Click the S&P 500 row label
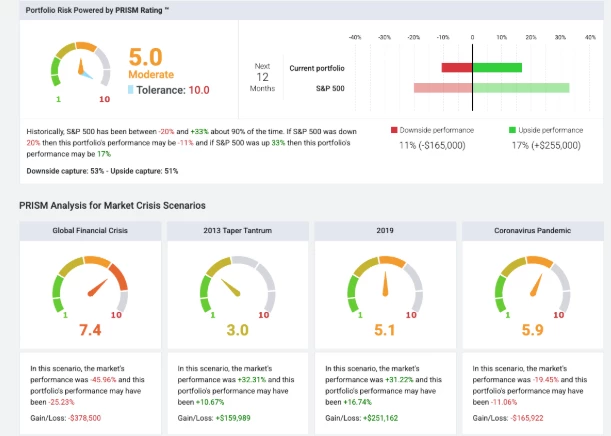 [x=330, y=88]
